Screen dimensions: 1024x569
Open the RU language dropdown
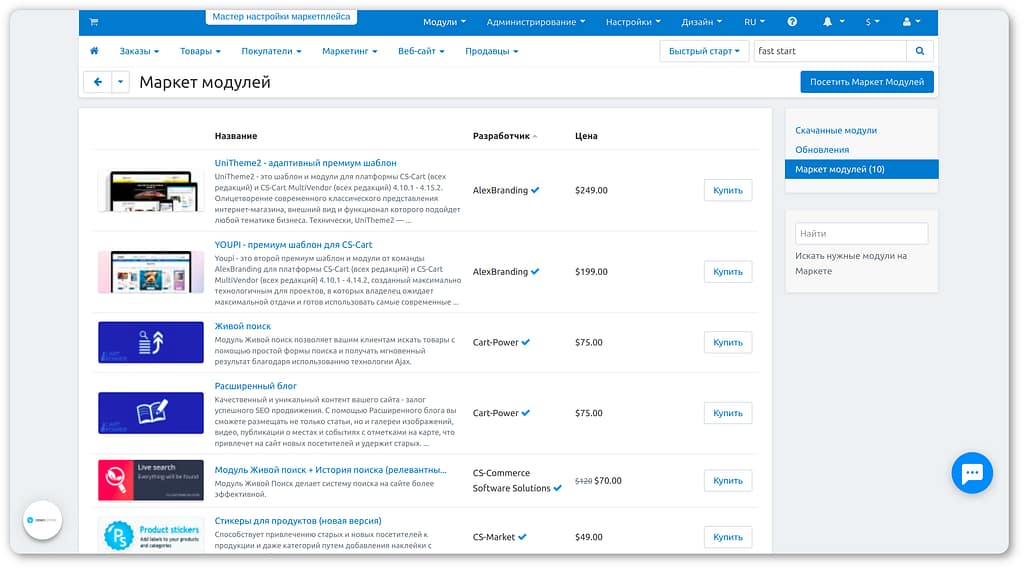pos(754,22)
